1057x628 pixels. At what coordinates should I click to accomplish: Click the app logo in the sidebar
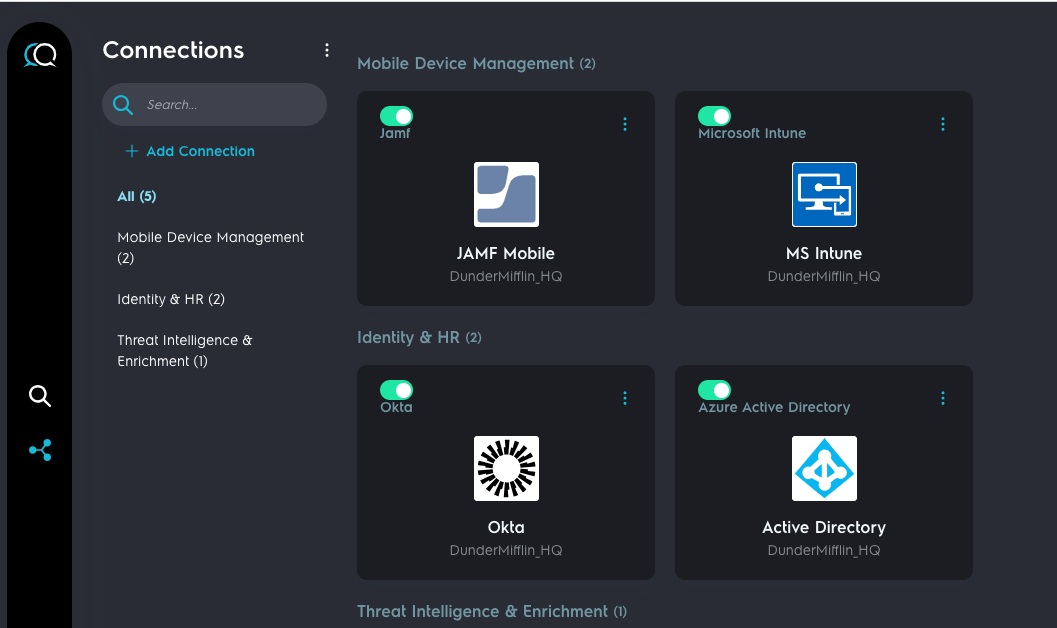tap(40, 55)
